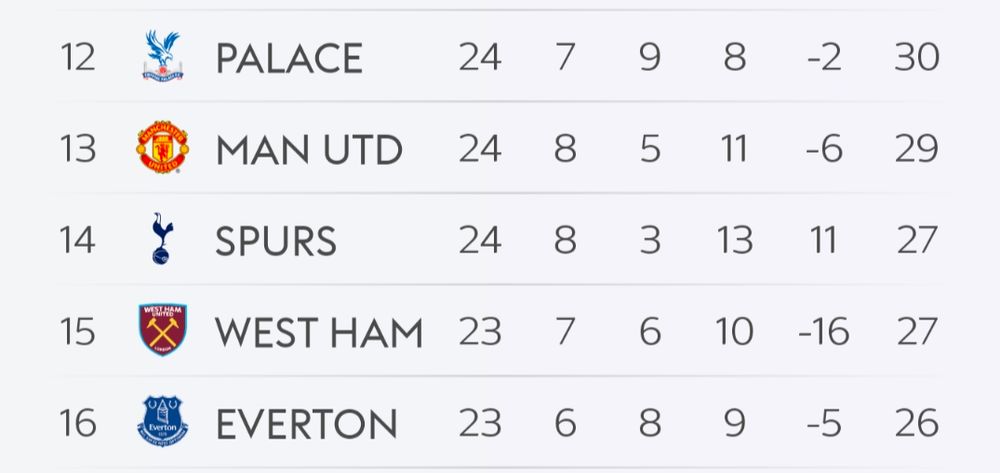This screenshot has height=473, width=1000.
Task: Click position number 12 in table
Action: (x=77, y=58)
